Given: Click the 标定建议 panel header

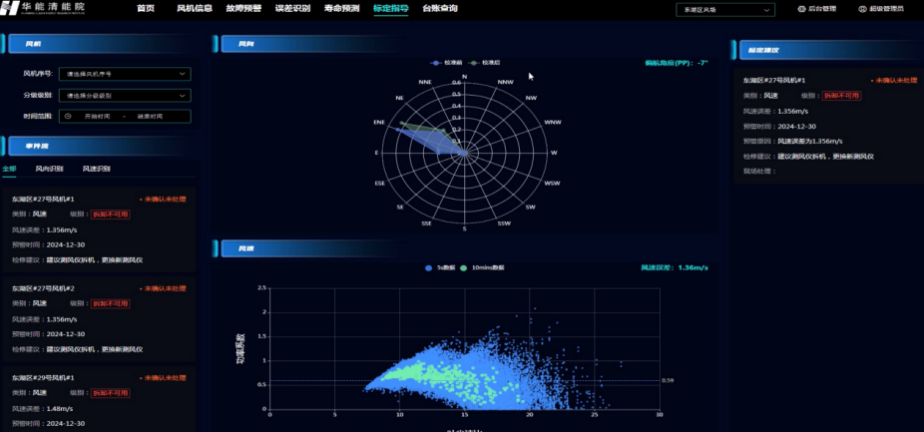Looking at the screenshot, I should (x=827, y=50).
